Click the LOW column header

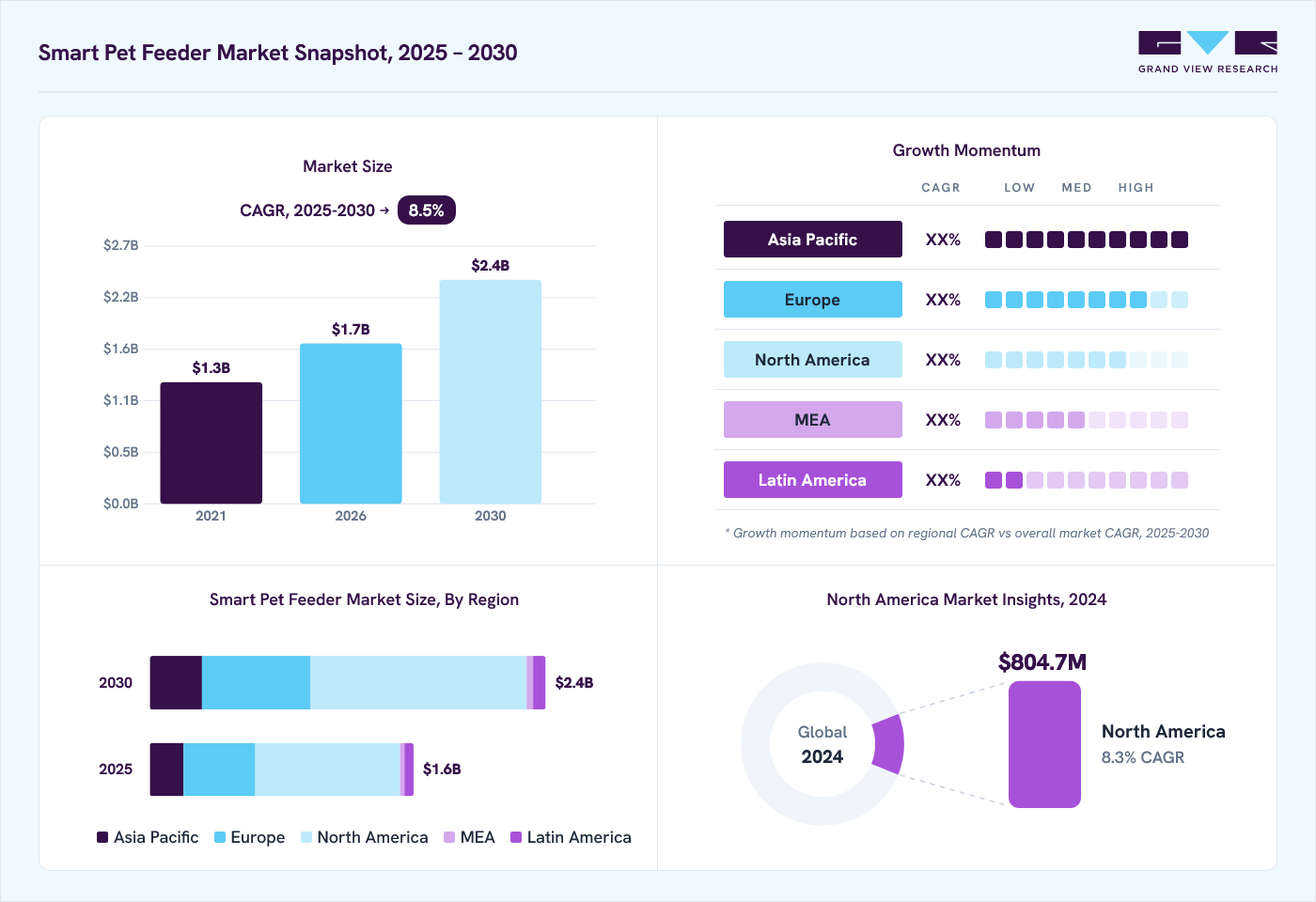(x=1019, y=188)
